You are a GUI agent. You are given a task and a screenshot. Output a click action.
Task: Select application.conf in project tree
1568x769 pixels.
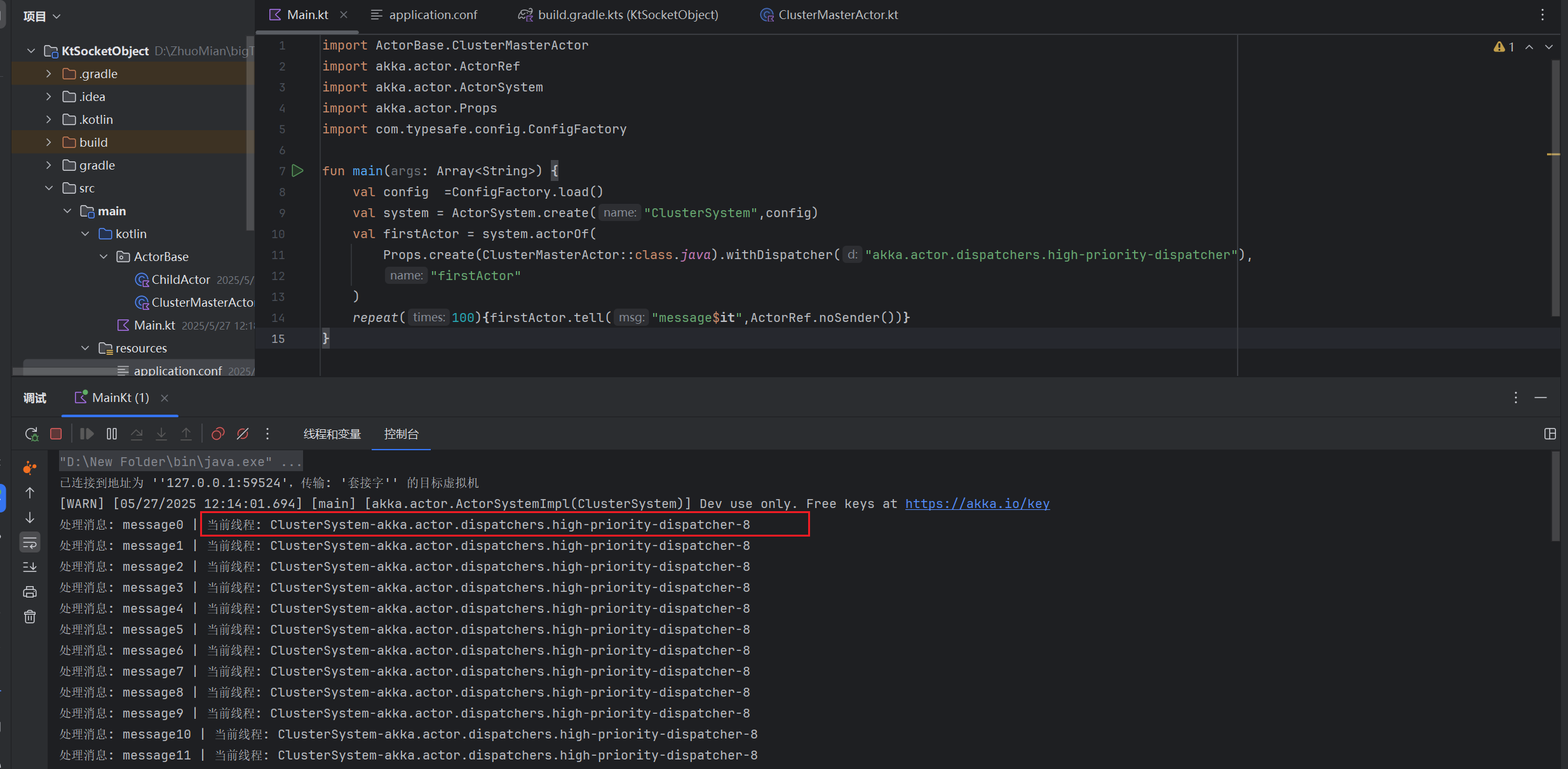coord(177,371)
